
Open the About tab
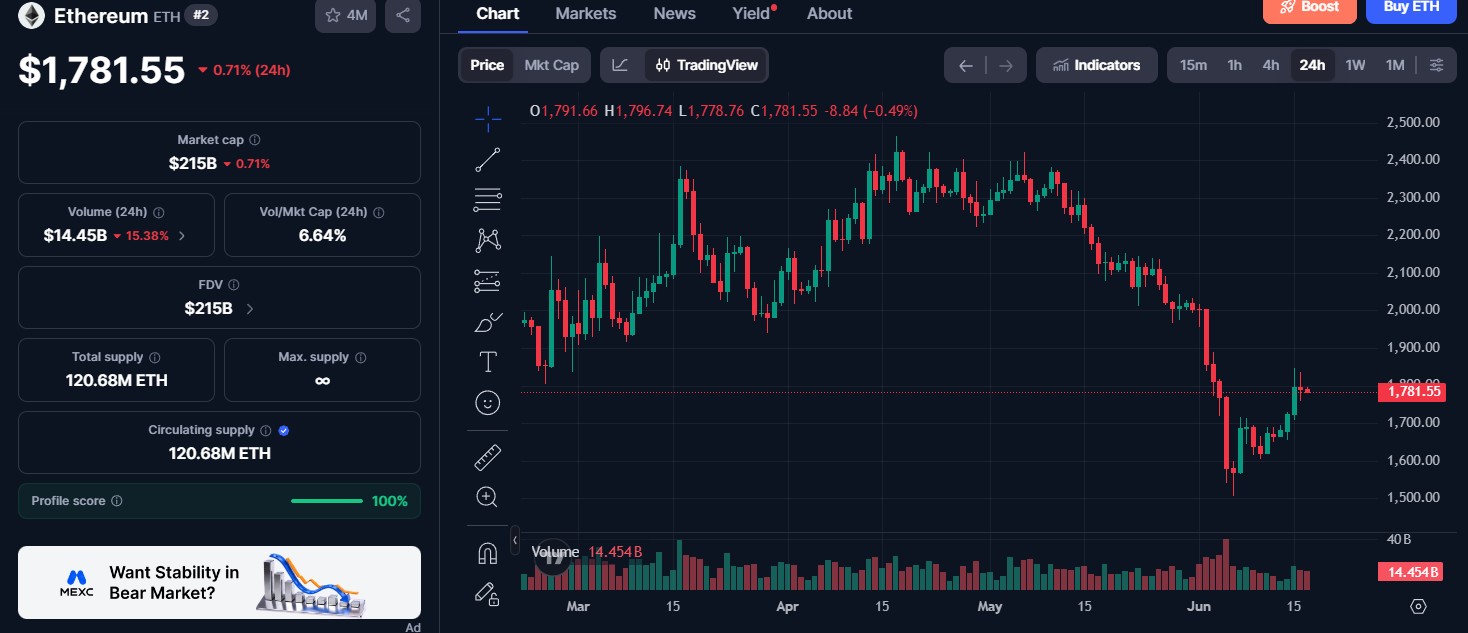click(830, 14)
